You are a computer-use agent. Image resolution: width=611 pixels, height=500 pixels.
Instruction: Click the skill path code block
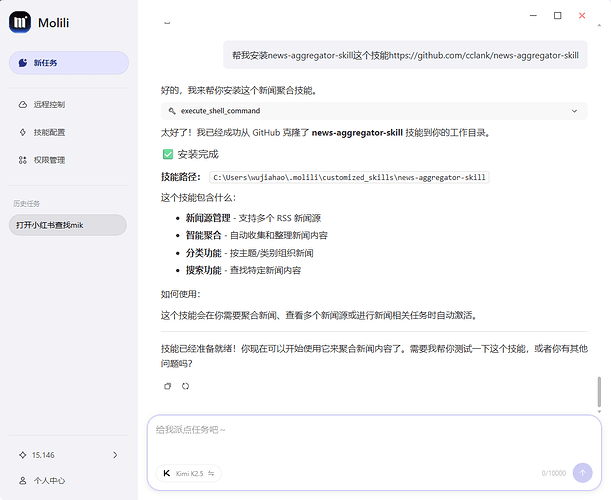pyautogui.click(x=349, y=177)
